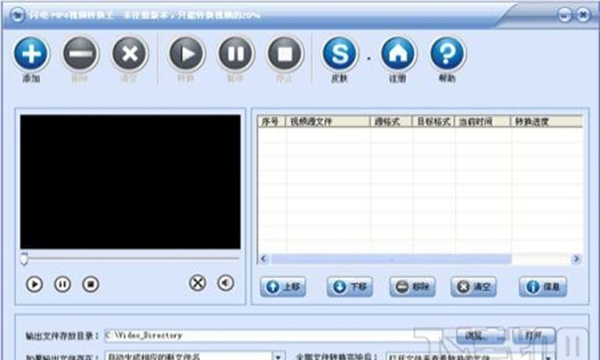Image resolution: width=600 pixels, height=360 pixels.
Task: Click the large Stop conversion toolbar icon
Action: point(285,54)
